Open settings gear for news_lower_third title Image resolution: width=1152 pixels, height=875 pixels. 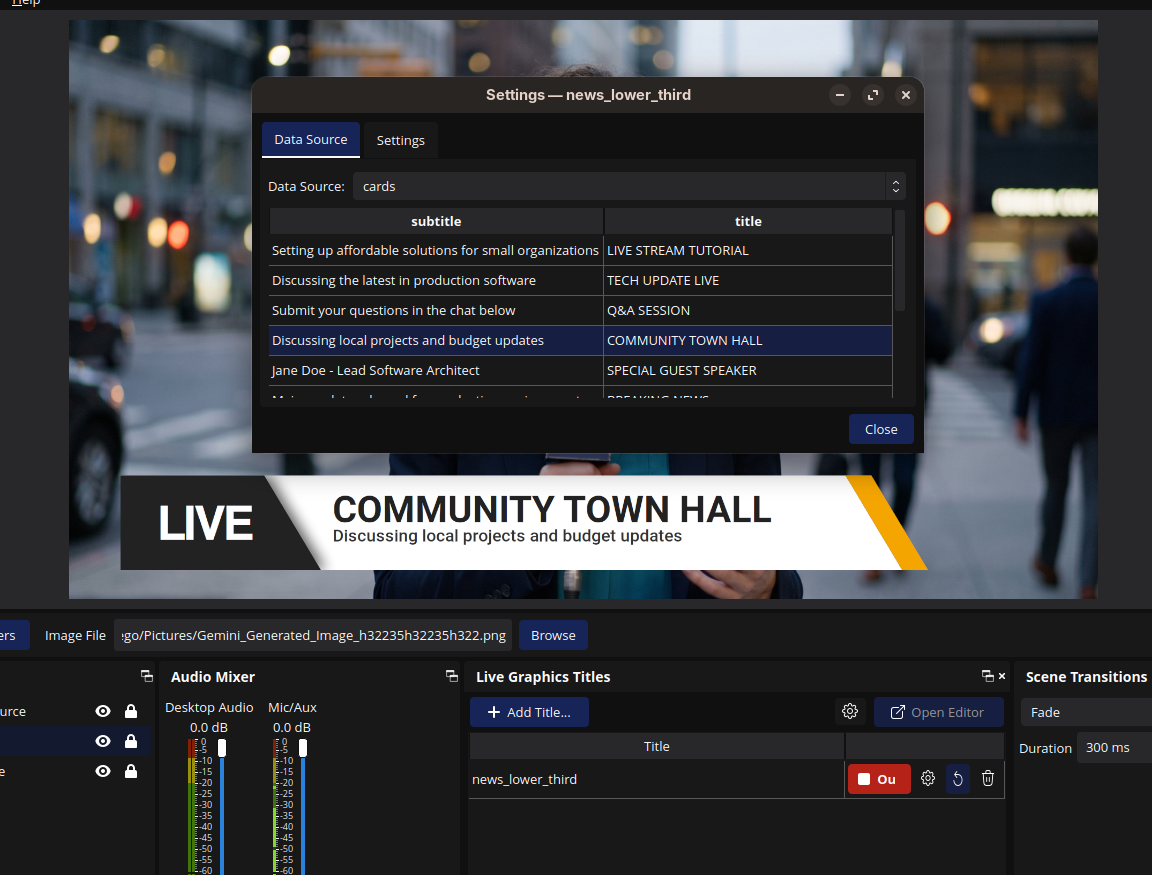point(928,779)
